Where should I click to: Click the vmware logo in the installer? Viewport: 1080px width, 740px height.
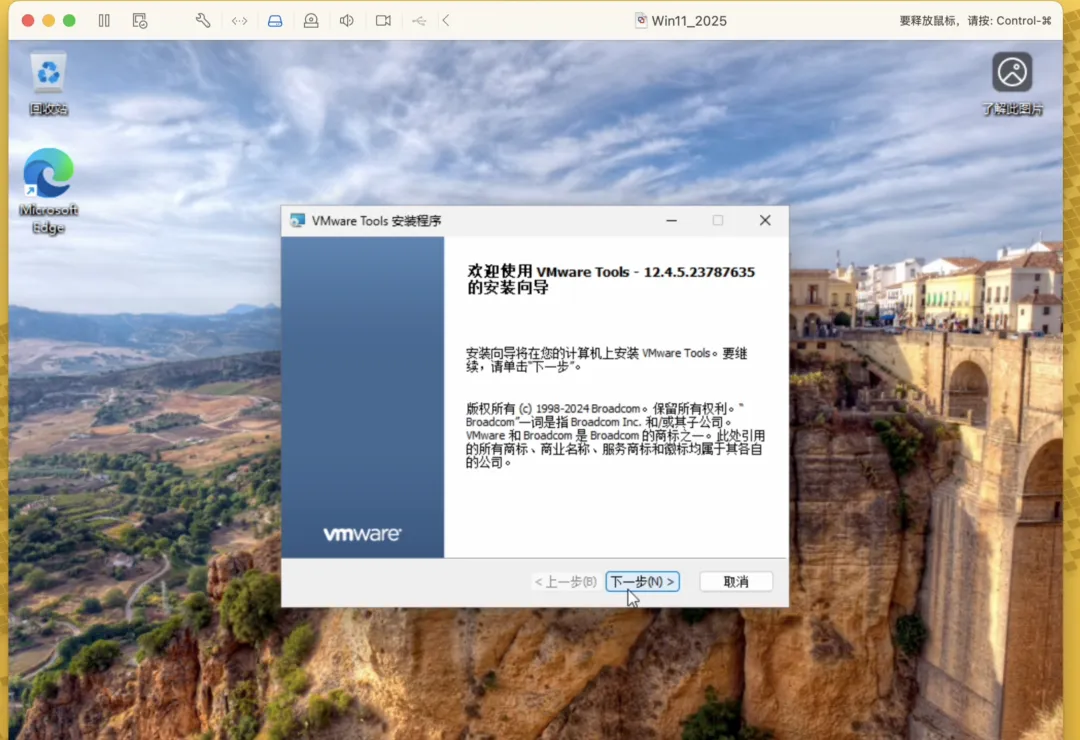362,534
